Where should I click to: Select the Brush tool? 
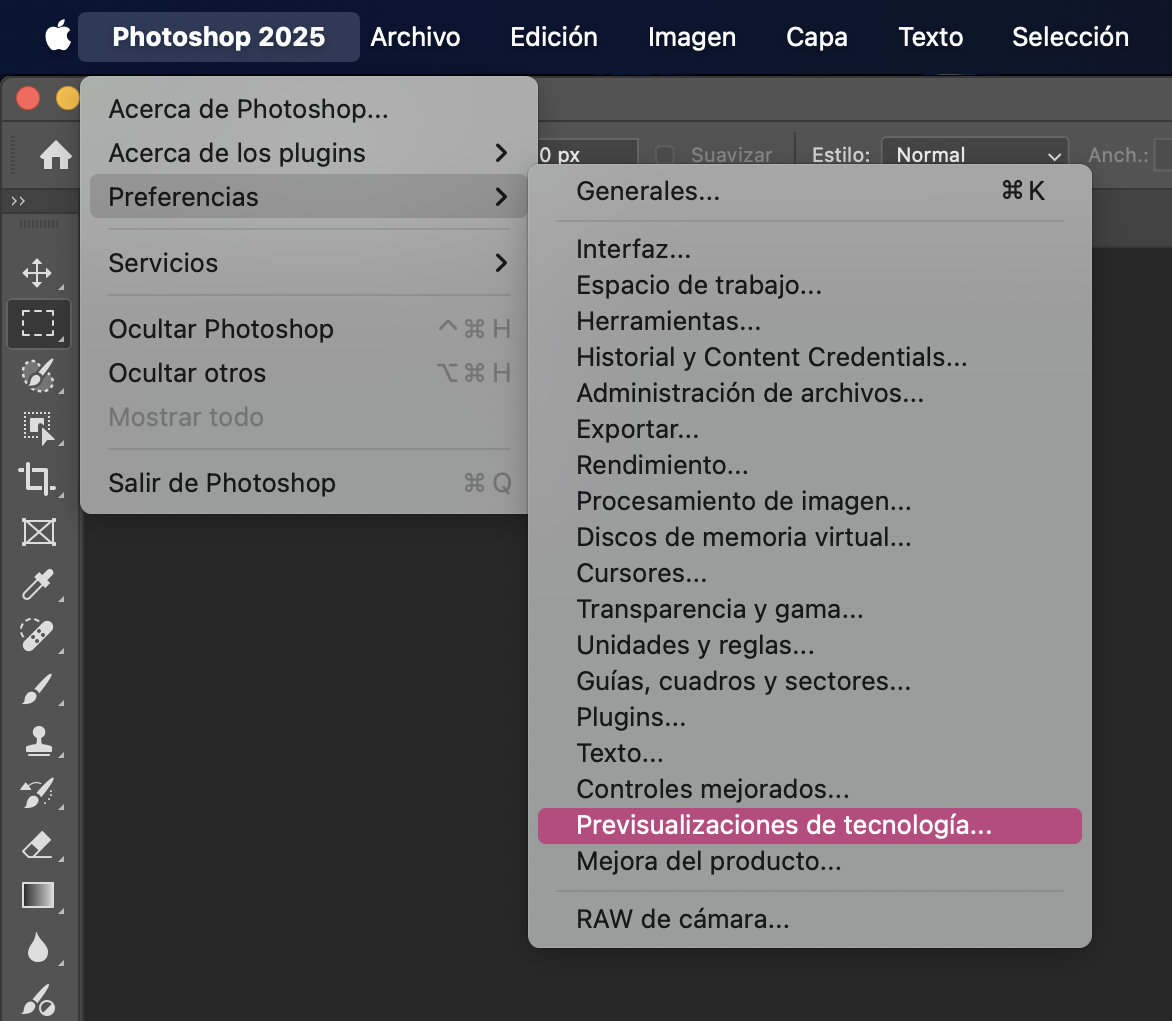37,689
